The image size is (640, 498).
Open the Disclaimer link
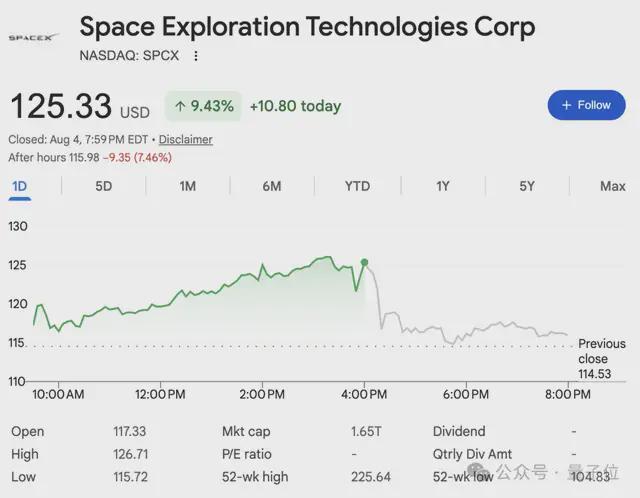coord(185,140)
